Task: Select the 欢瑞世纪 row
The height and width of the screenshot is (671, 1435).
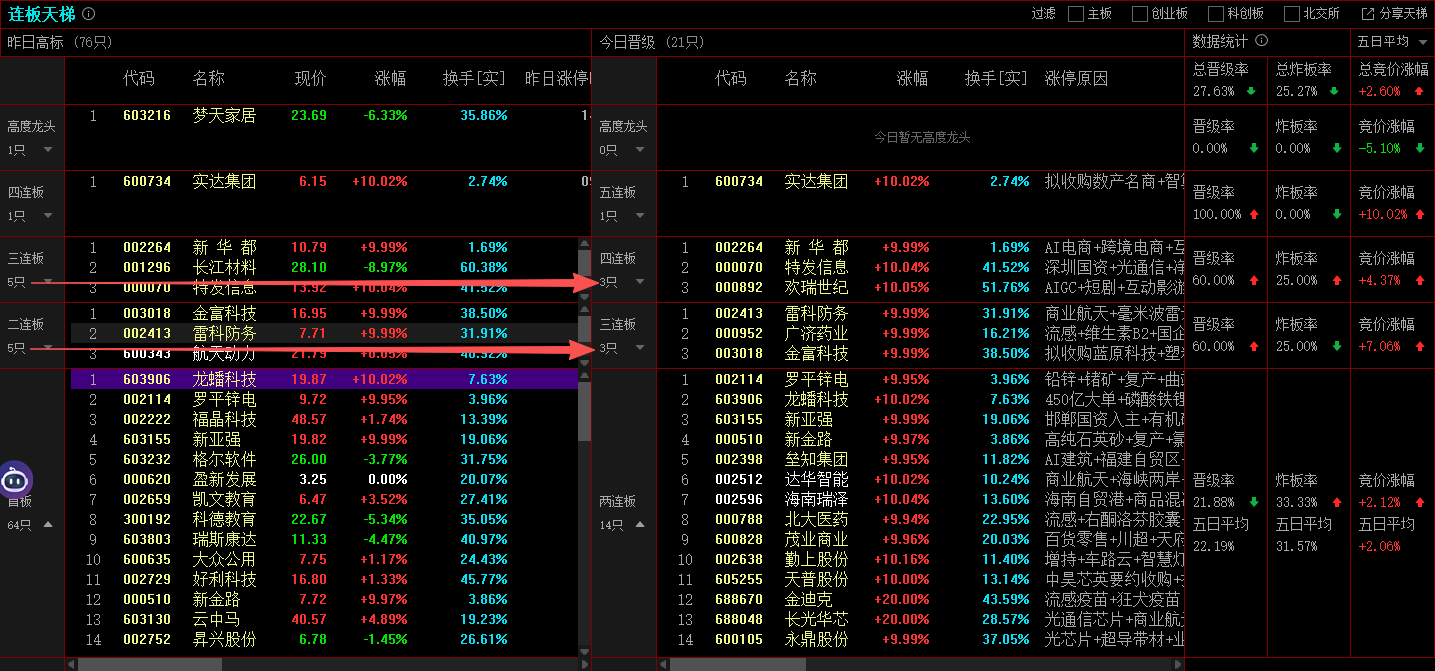Action: (921, 288)
